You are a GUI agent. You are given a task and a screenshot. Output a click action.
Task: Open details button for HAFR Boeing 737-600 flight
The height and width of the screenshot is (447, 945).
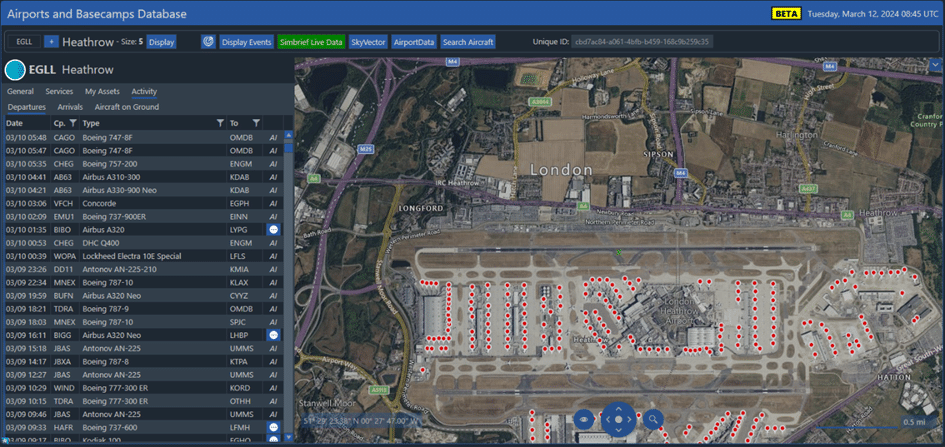click(x=273, y=427)
